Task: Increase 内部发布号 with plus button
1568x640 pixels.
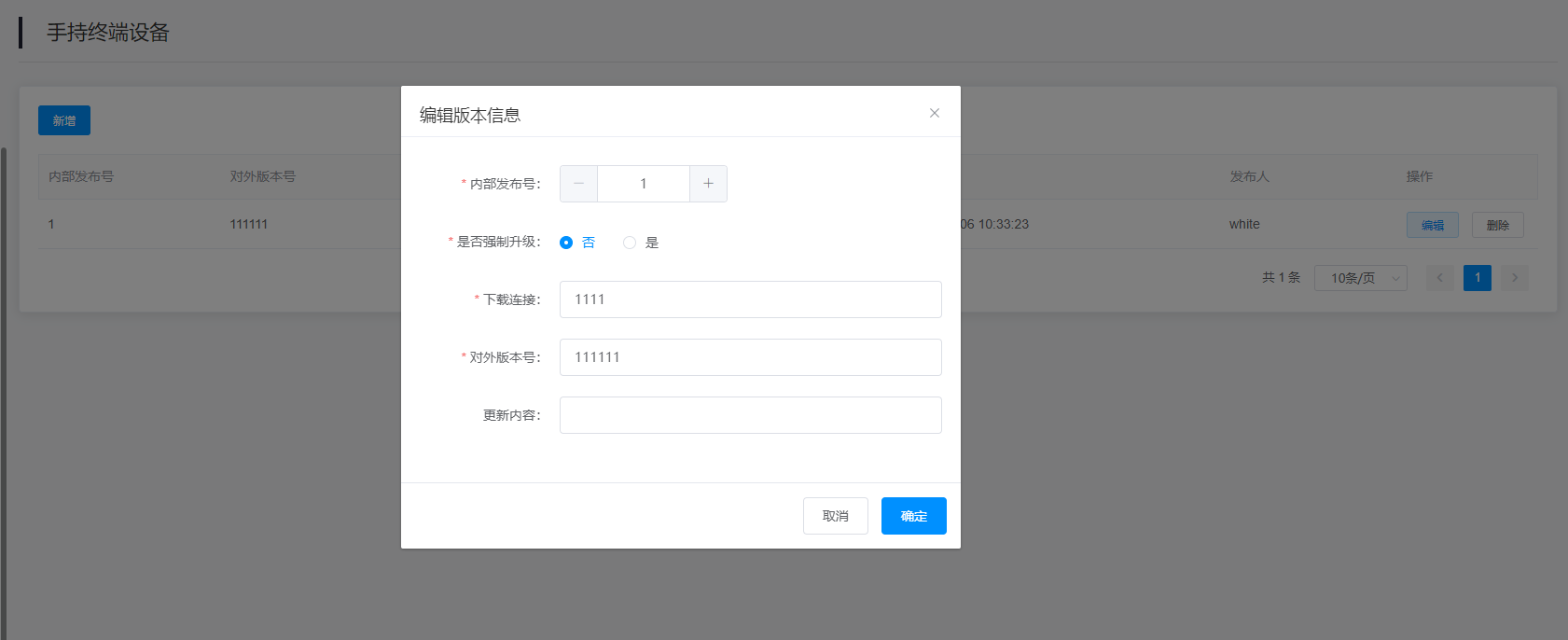Action: coord(708,184)
